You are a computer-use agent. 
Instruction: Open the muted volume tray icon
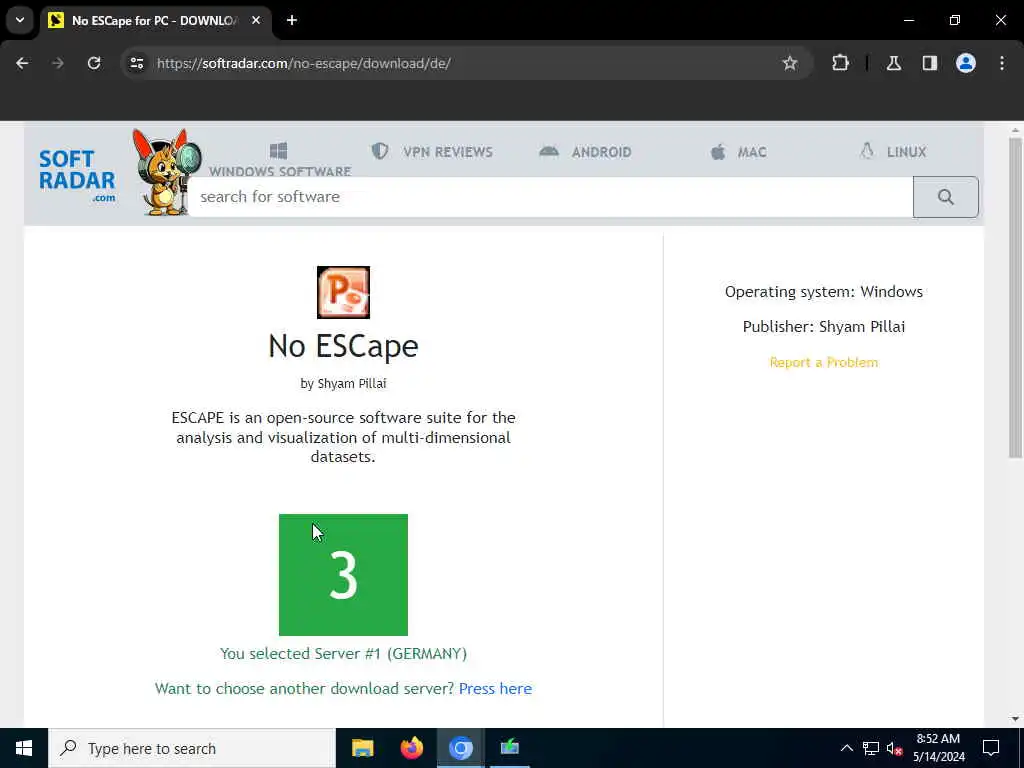click(x=894, y=748)
